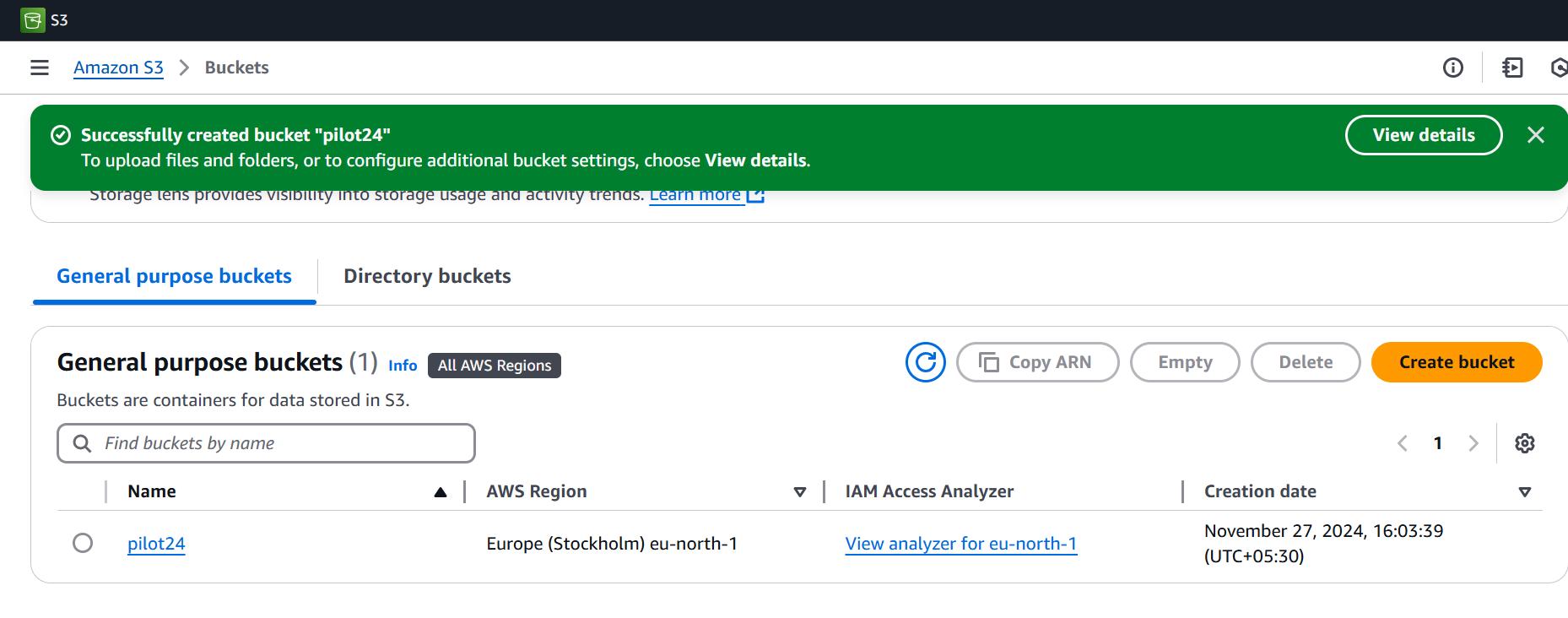Go to next page of buckets
Image resolution: width=1568 pixels, height=618 pixels.
(1473, 443)
